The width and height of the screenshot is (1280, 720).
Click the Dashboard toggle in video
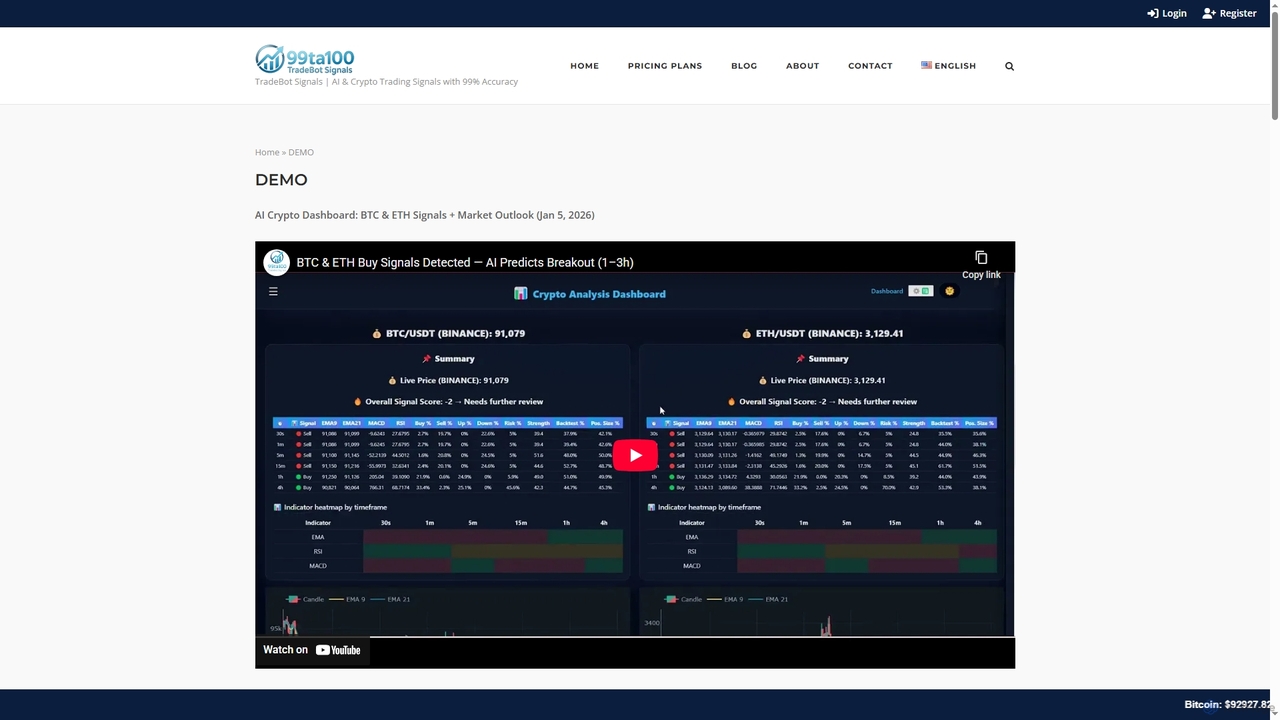coord(920,291)
